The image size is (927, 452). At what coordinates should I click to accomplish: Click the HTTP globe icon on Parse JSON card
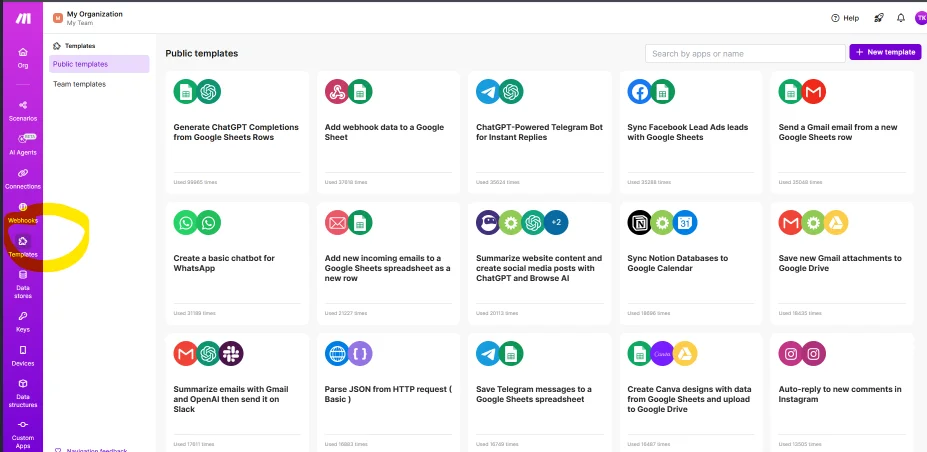tap(337, 353)
